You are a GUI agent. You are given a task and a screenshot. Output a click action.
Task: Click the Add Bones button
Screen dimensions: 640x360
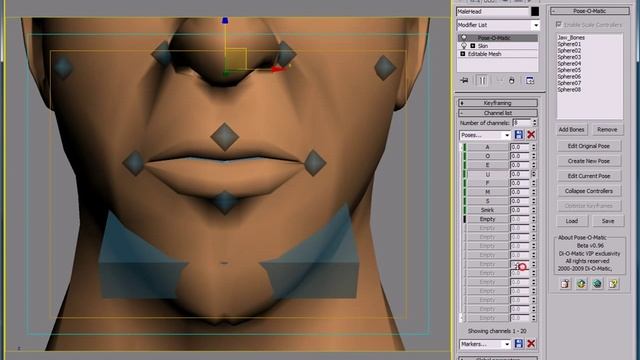coord(571,129)
